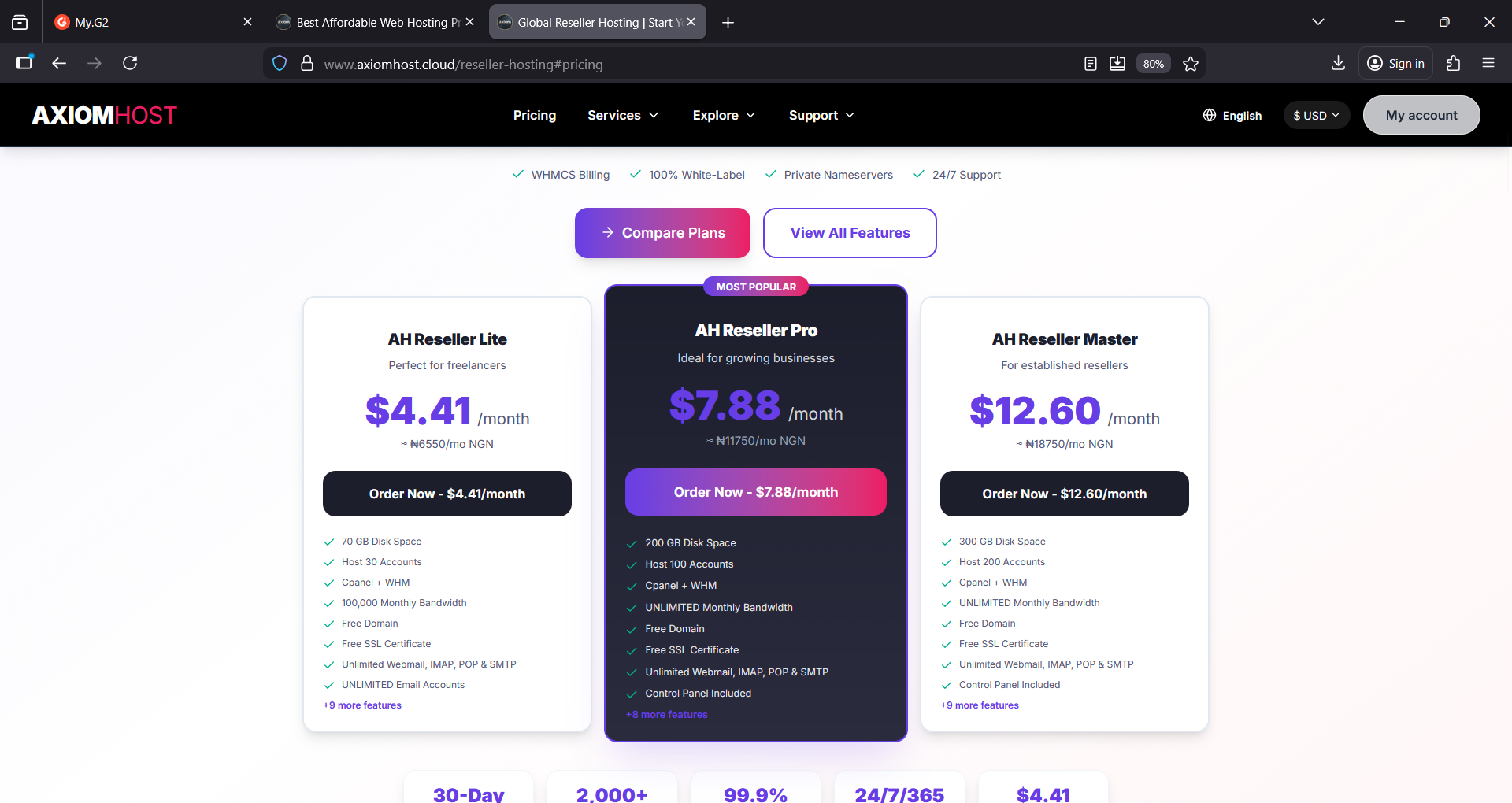Bookmark this page with the star
Screen dimensions: 1512x803
(x=1191, y=64)
